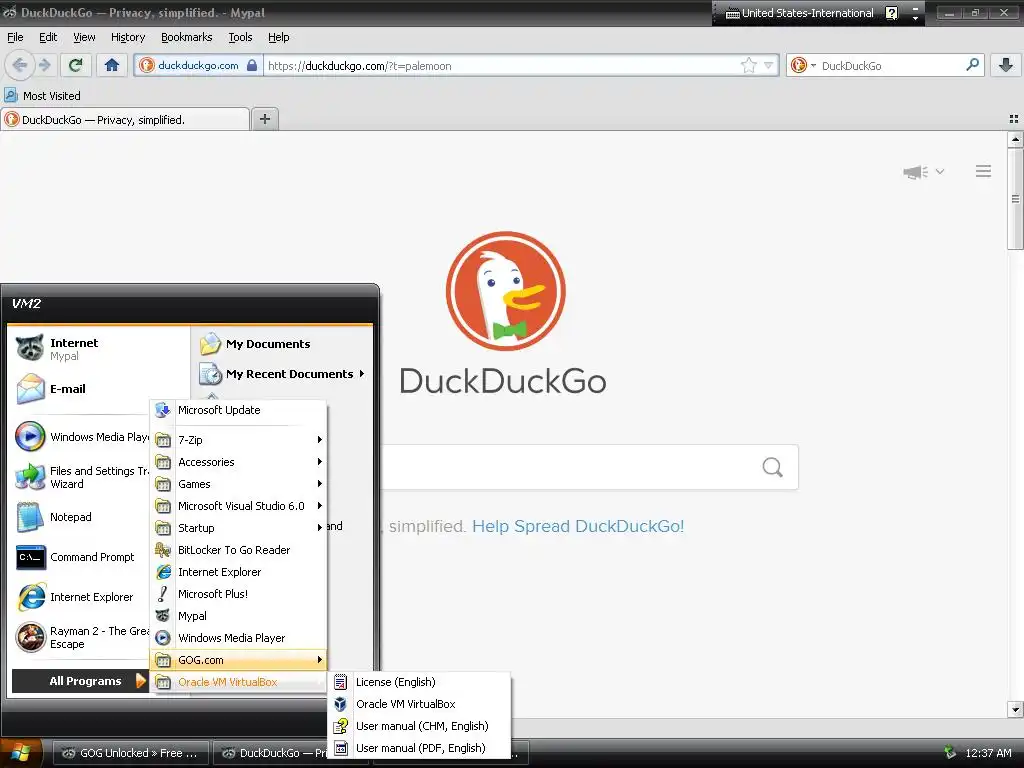Select the DuckDuckGo browser tab
The height and width of the screenshot is (768, 1024).
tap(125, 120)
